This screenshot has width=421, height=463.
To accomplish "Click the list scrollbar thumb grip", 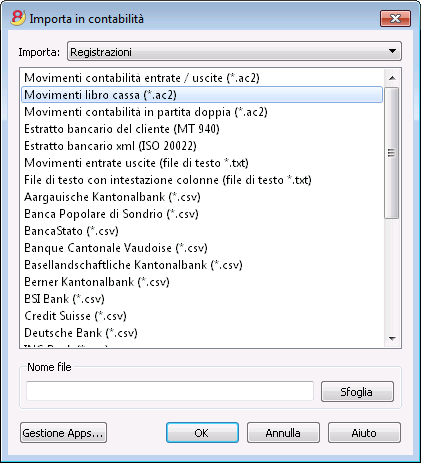I will (x=392, y=153).
